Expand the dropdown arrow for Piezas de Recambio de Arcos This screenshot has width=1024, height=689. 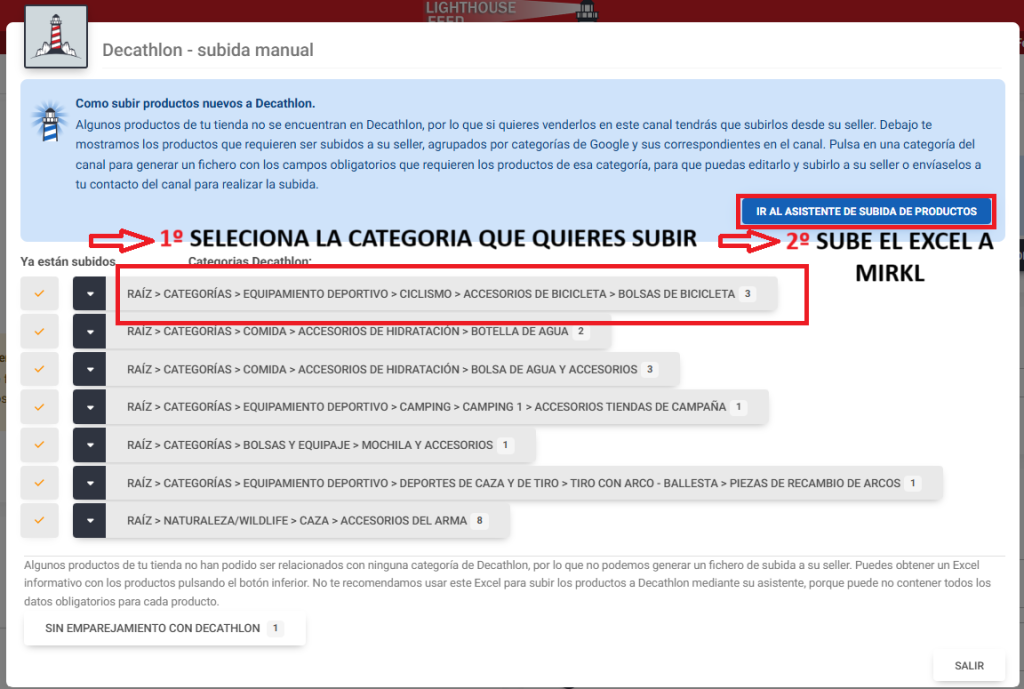(89, 483)
